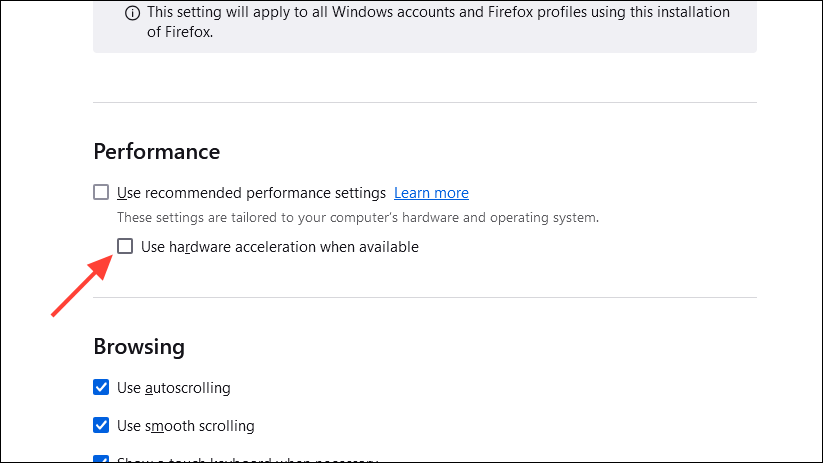
Task: Click the Performance section heading
Action: (156, 152)
